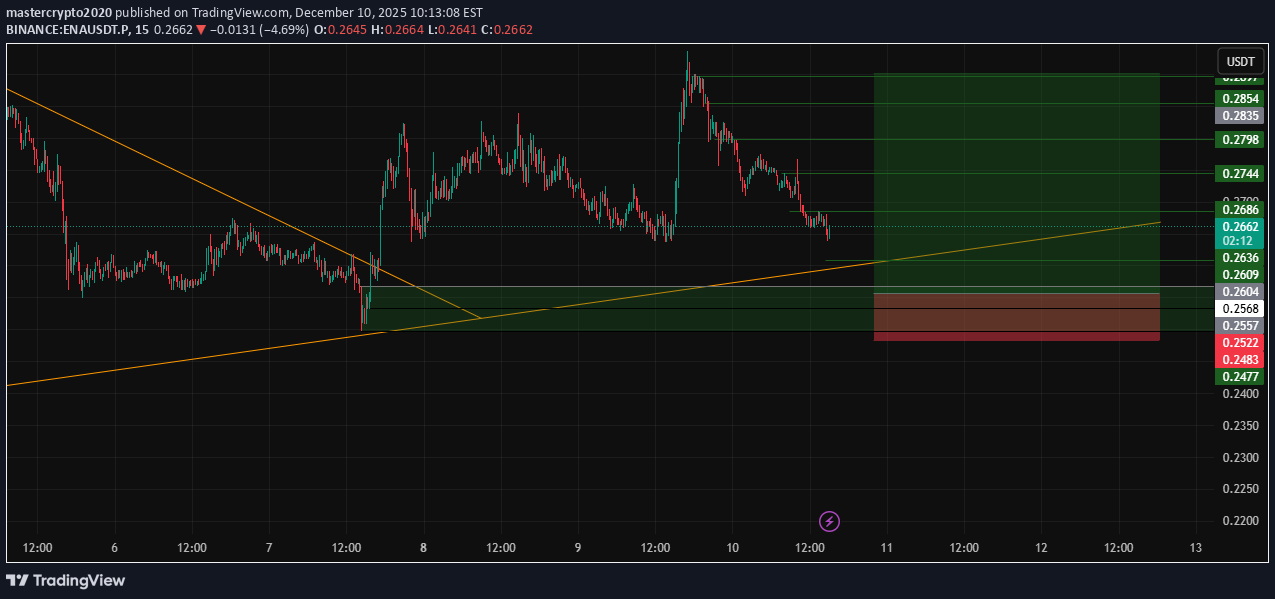Select the 0.2835 gray price label
The image size is (1275, 599).
click(x=1239, y=115)
